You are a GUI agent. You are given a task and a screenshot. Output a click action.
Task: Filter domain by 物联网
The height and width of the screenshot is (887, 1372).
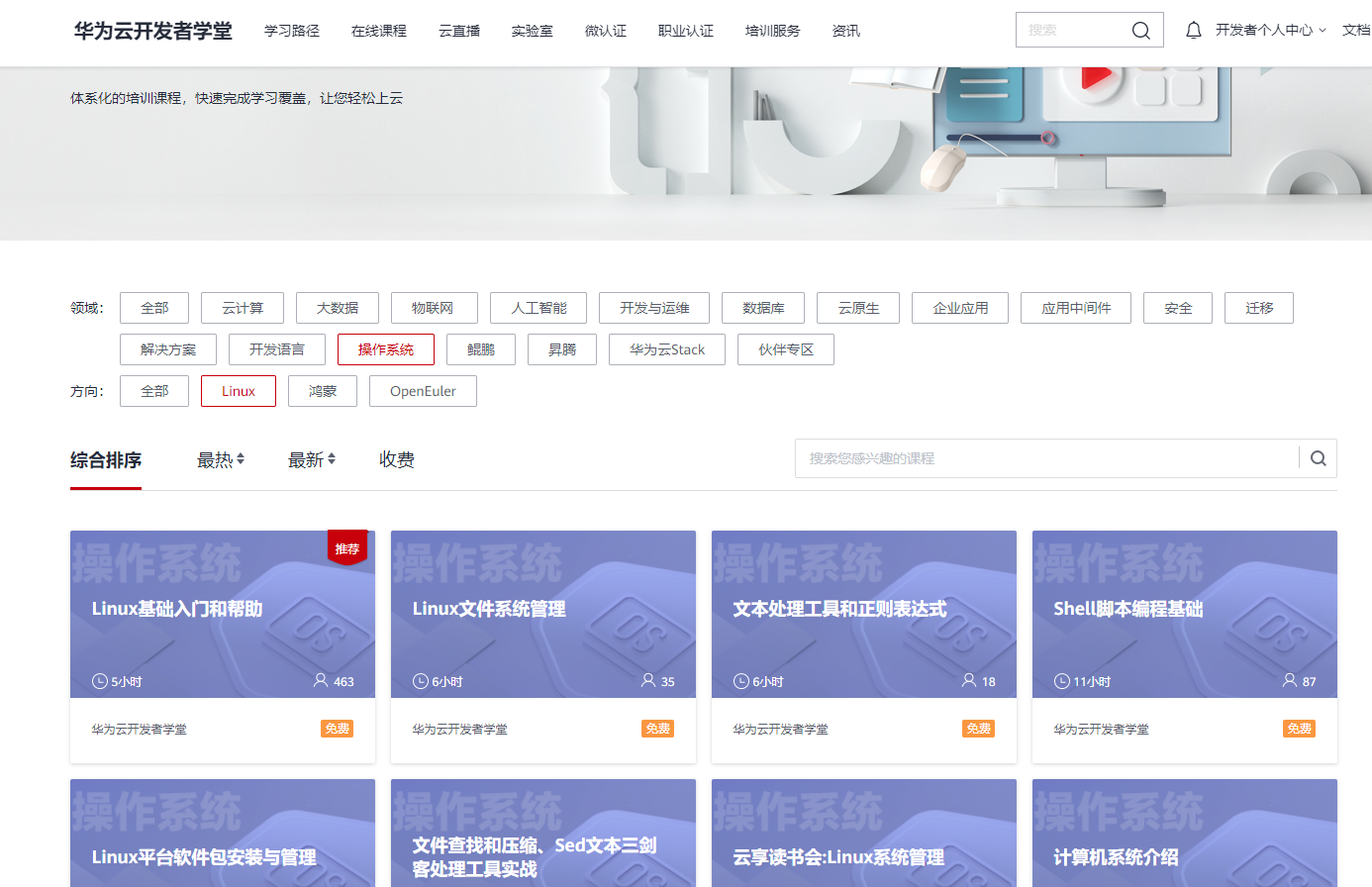coord(435,308)
